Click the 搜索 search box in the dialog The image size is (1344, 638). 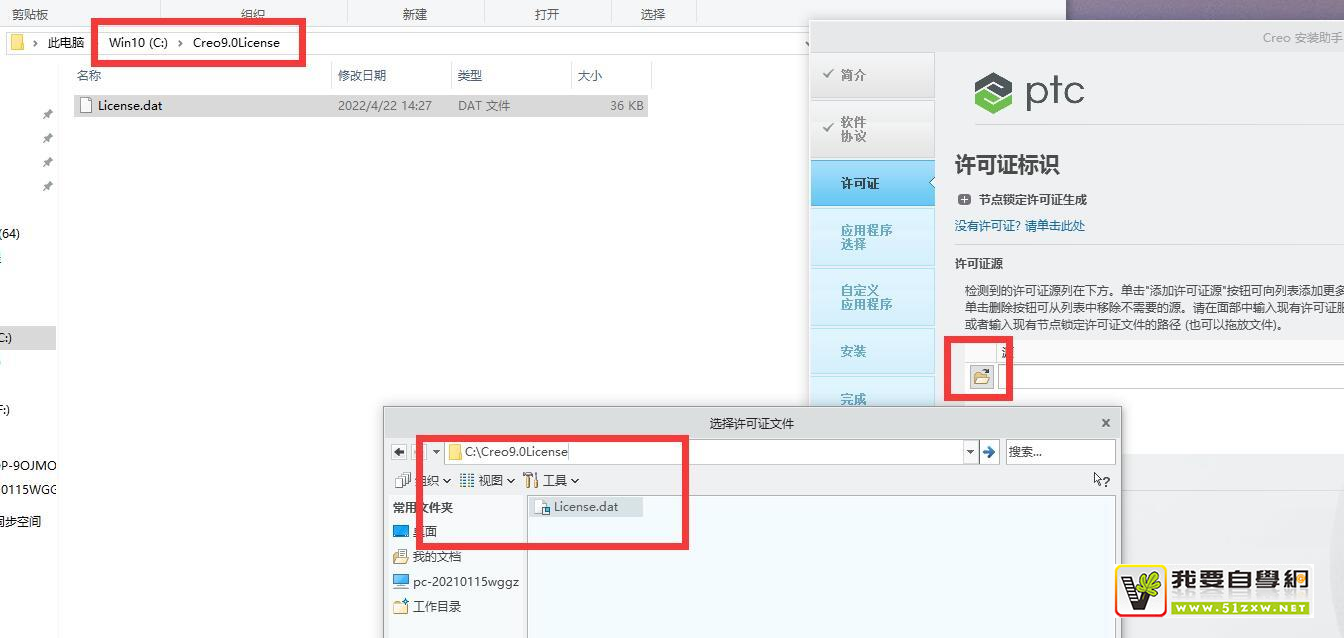1060,452
